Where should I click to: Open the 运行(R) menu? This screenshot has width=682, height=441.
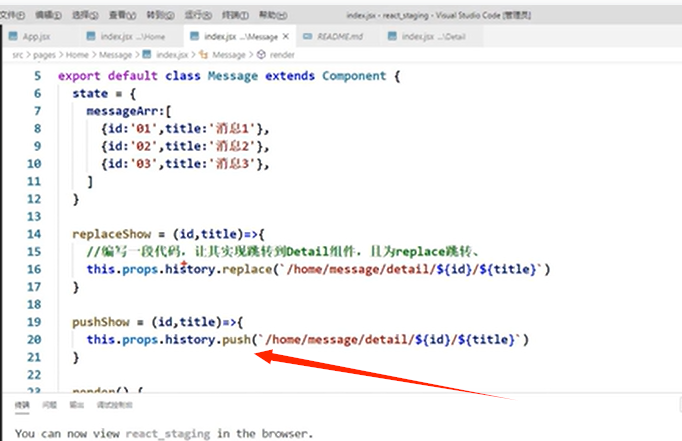[198, 15]
